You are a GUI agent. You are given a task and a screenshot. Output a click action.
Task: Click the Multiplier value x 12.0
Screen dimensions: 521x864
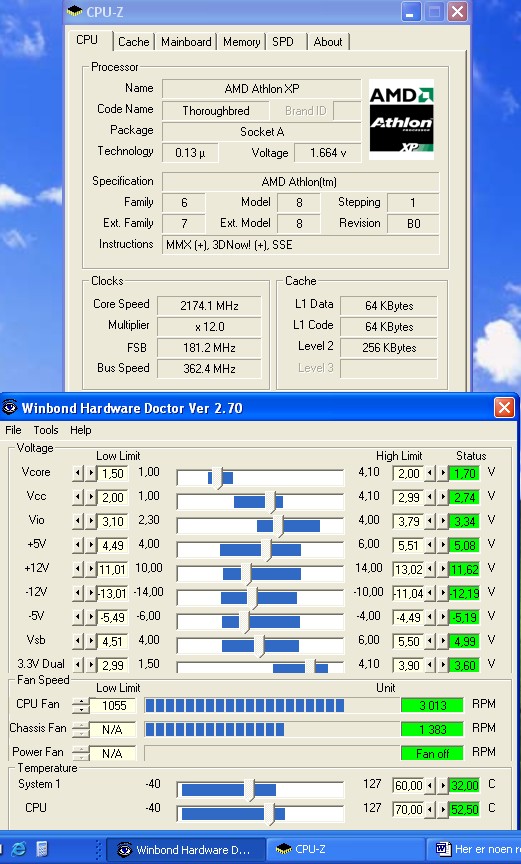pos(209,327)
